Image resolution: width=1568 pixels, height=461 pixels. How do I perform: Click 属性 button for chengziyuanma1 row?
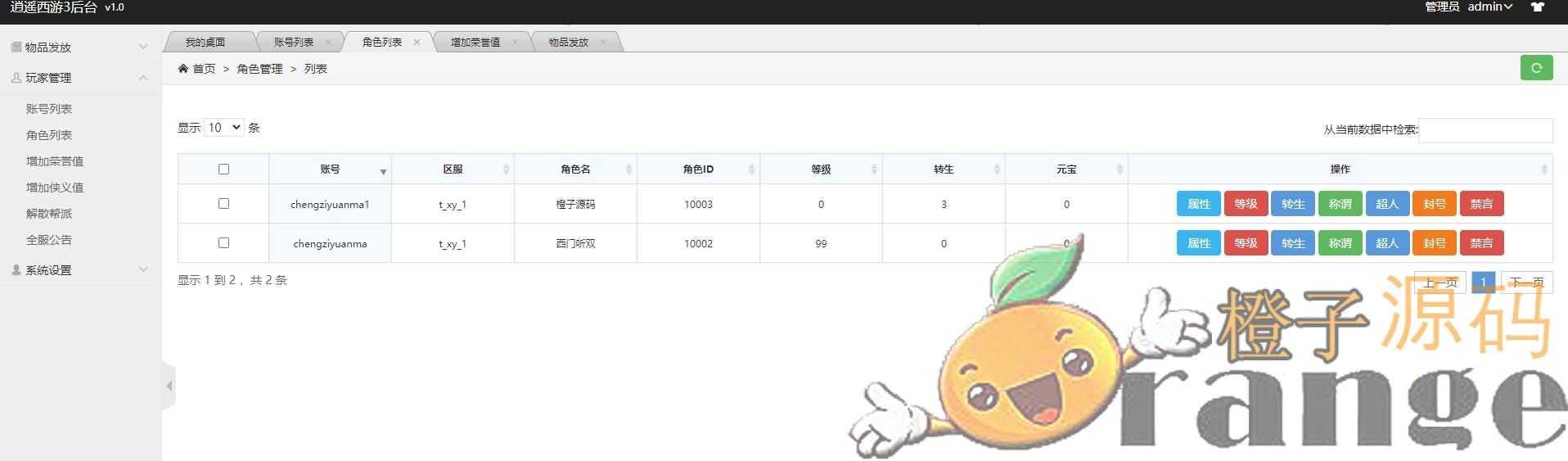[1198, 204]
